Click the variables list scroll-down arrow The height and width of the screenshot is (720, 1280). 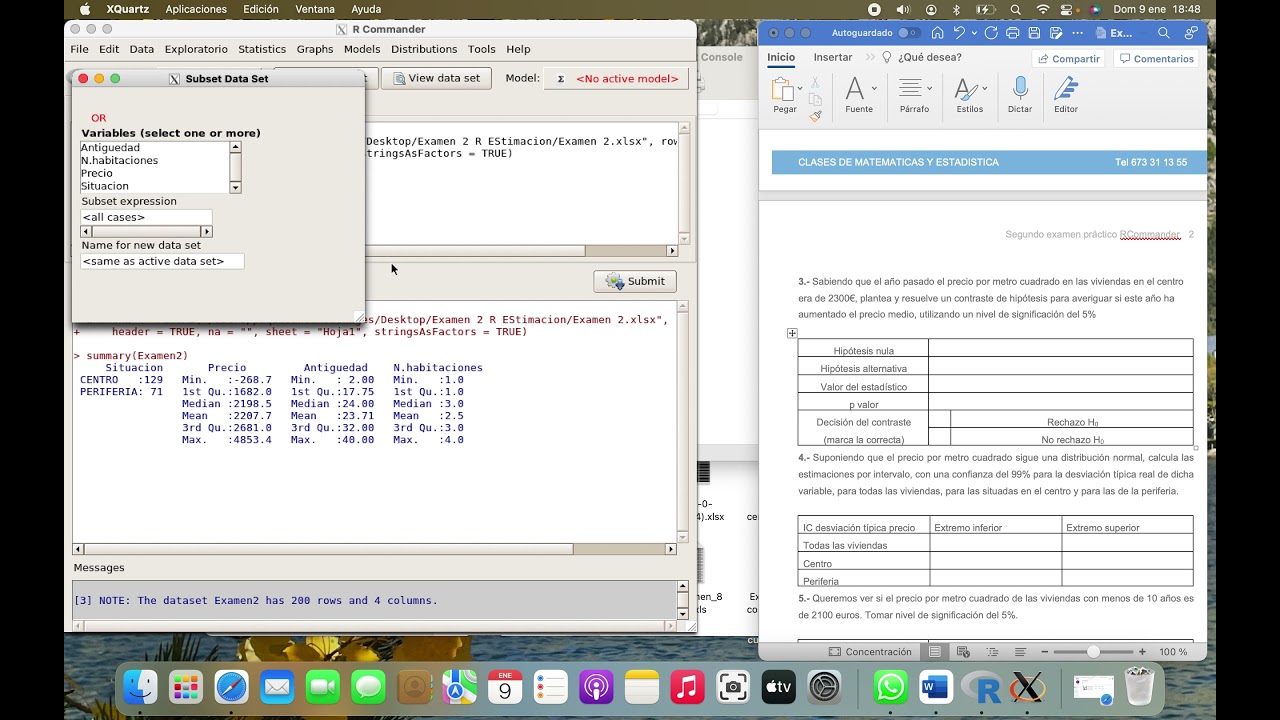235,187
